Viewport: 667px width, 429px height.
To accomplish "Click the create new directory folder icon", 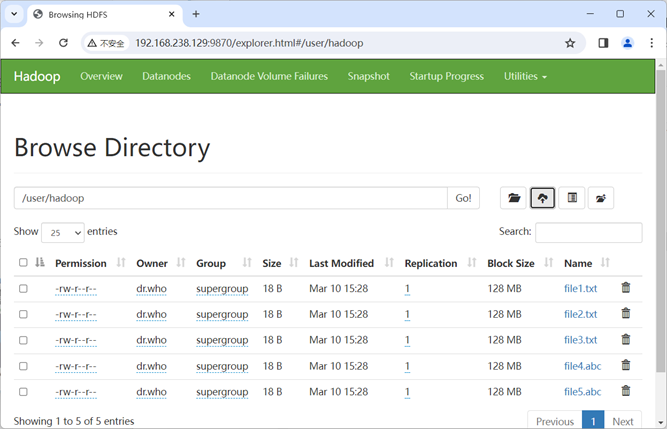I will point(513,198).
